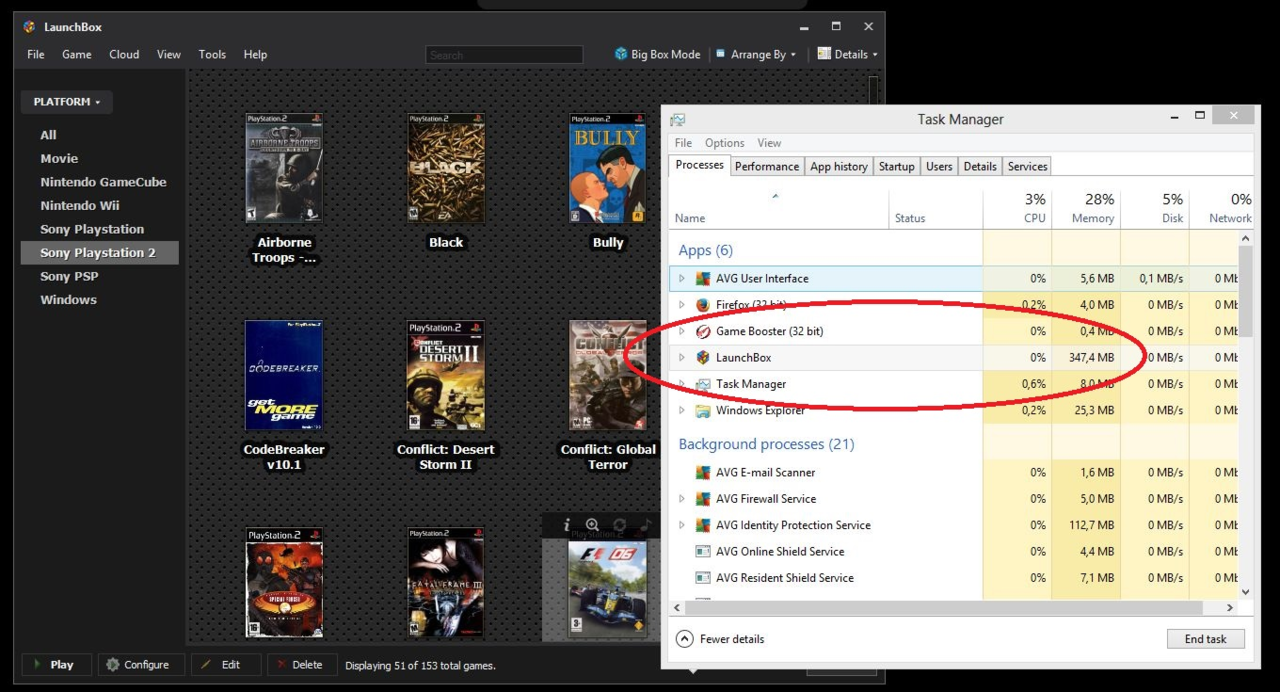The height and width of the screenshot is (692, 1280).
Task: Click the AVG E-mail Scanner icon
Action: pyautogui.click(x=703, y=472)
